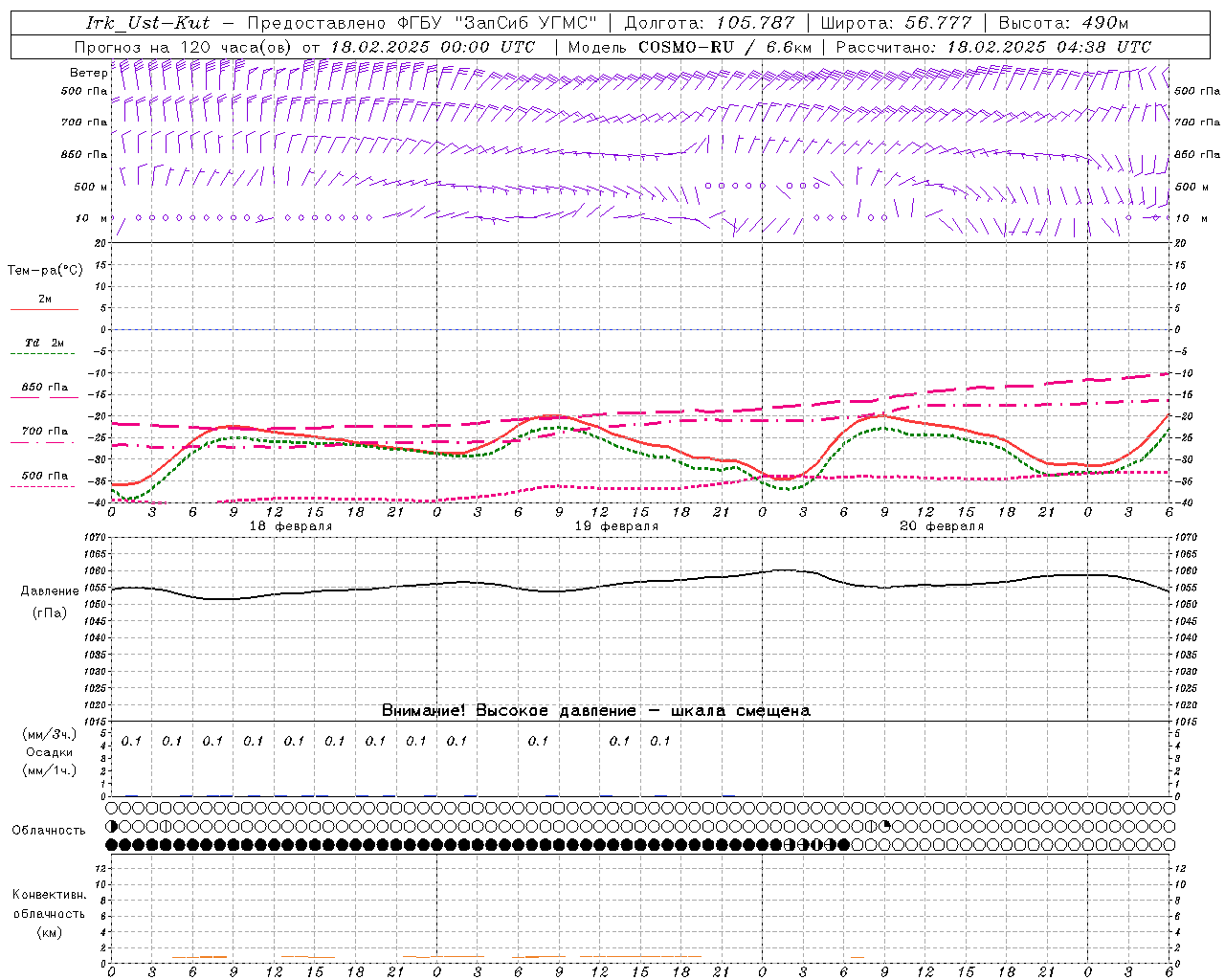This screenshot has width=1225, height=980.
Task: Click the "1015" bottom pressure tick on the left axis
Action: tap(95, 722)
